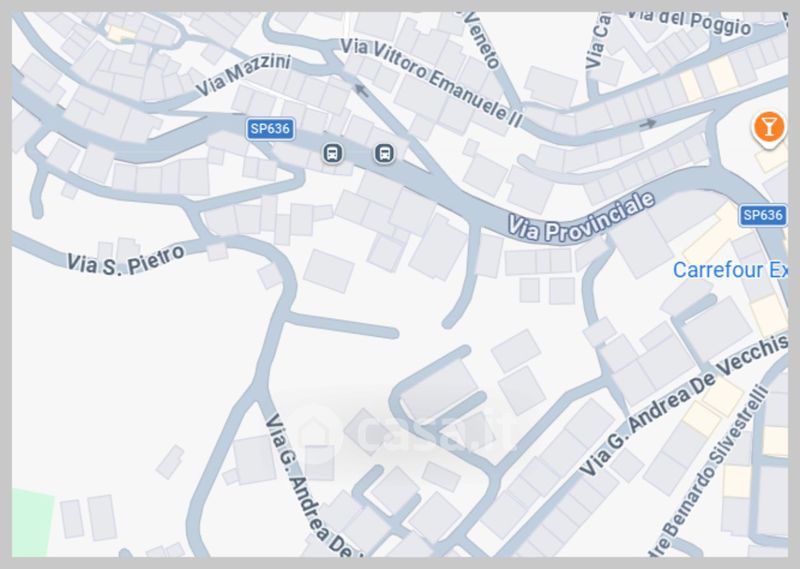Viewport: 800px width, 569px height.
Task: Click the yellow building at top left
Action: click(x=121, y=34)
